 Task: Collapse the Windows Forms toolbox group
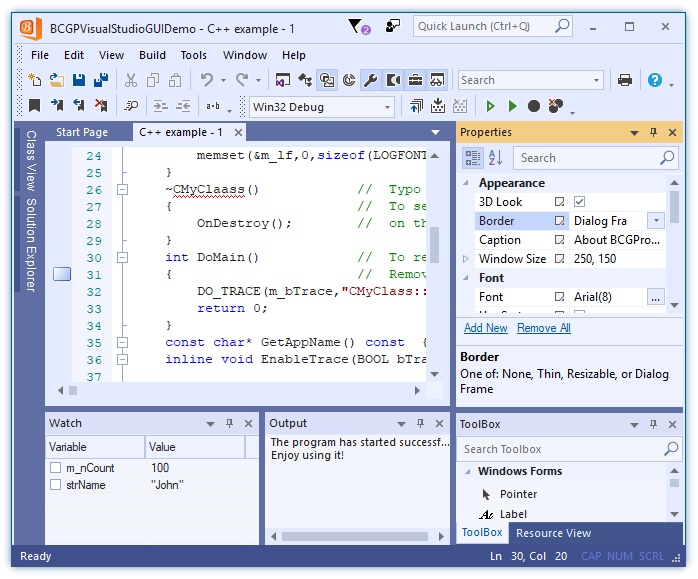click(x=467, y=471)
